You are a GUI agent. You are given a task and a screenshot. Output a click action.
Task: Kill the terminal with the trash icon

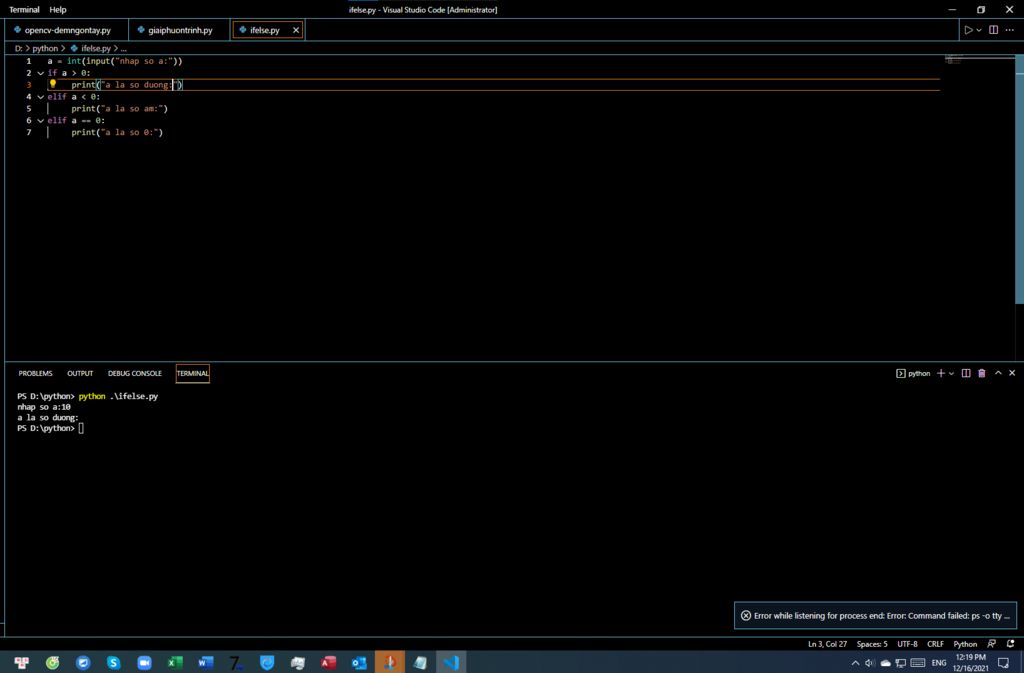(x=982, y=373)
